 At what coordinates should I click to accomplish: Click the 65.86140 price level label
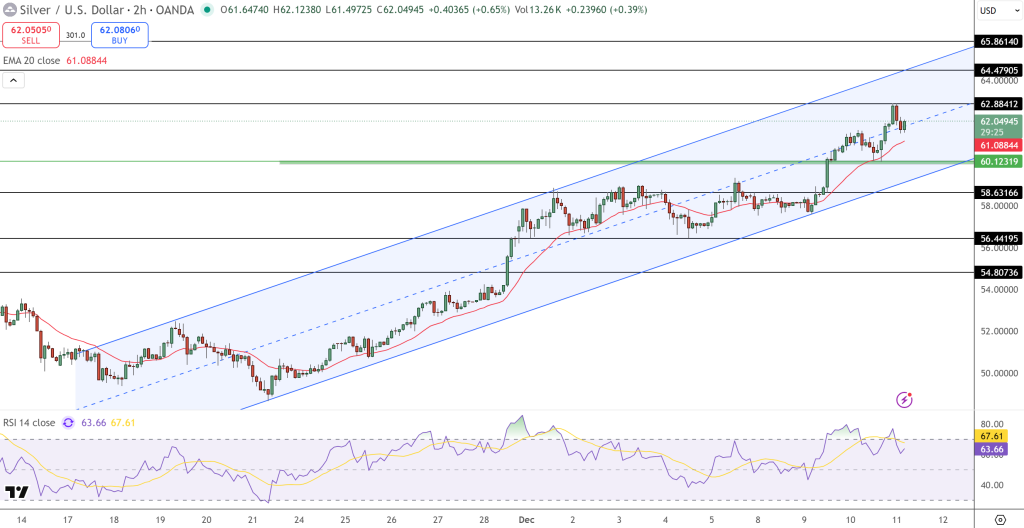(999, 41)
